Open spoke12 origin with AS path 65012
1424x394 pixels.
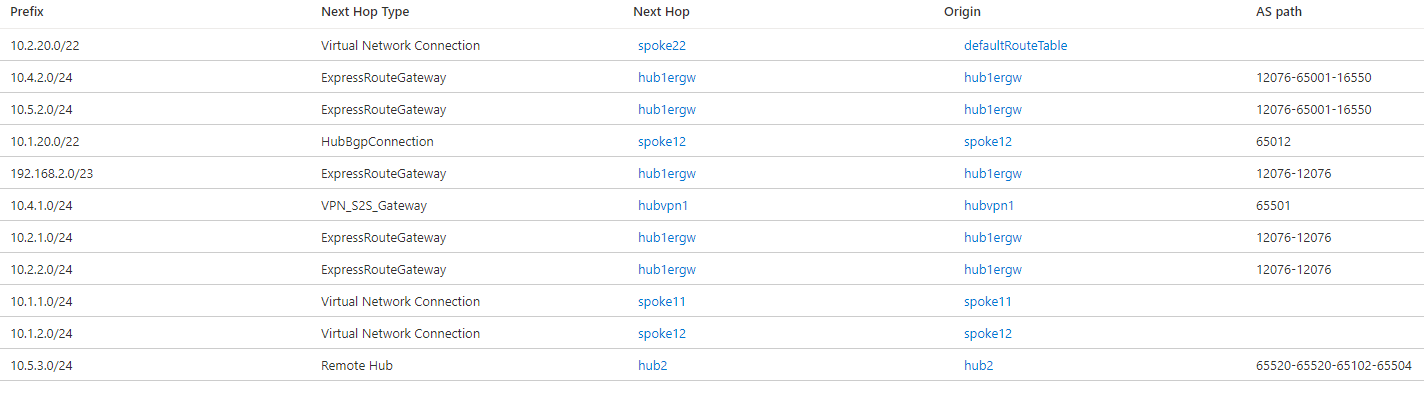pos(988,141)
